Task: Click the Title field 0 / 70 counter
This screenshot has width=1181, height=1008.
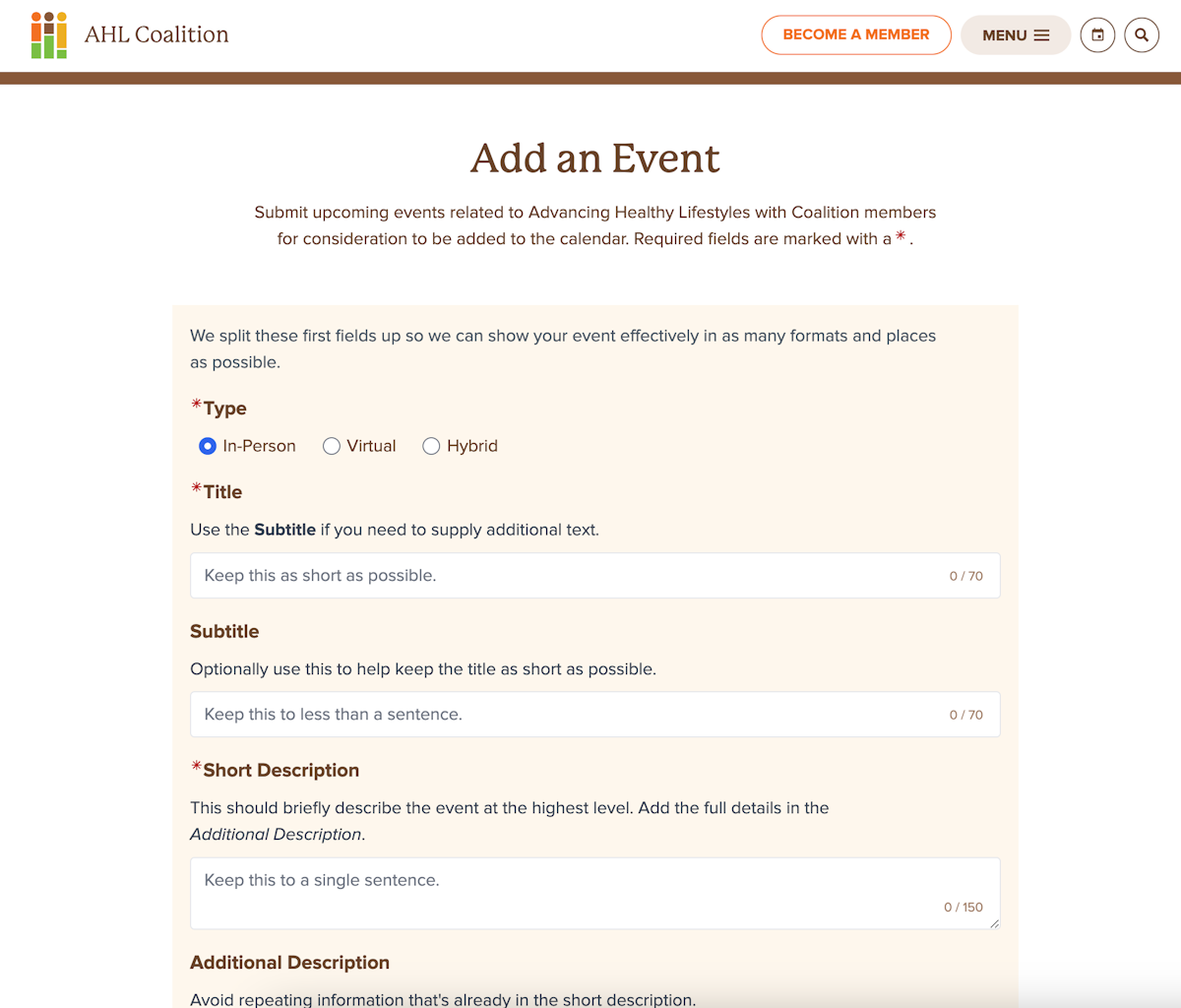Action: coord(966,576)
